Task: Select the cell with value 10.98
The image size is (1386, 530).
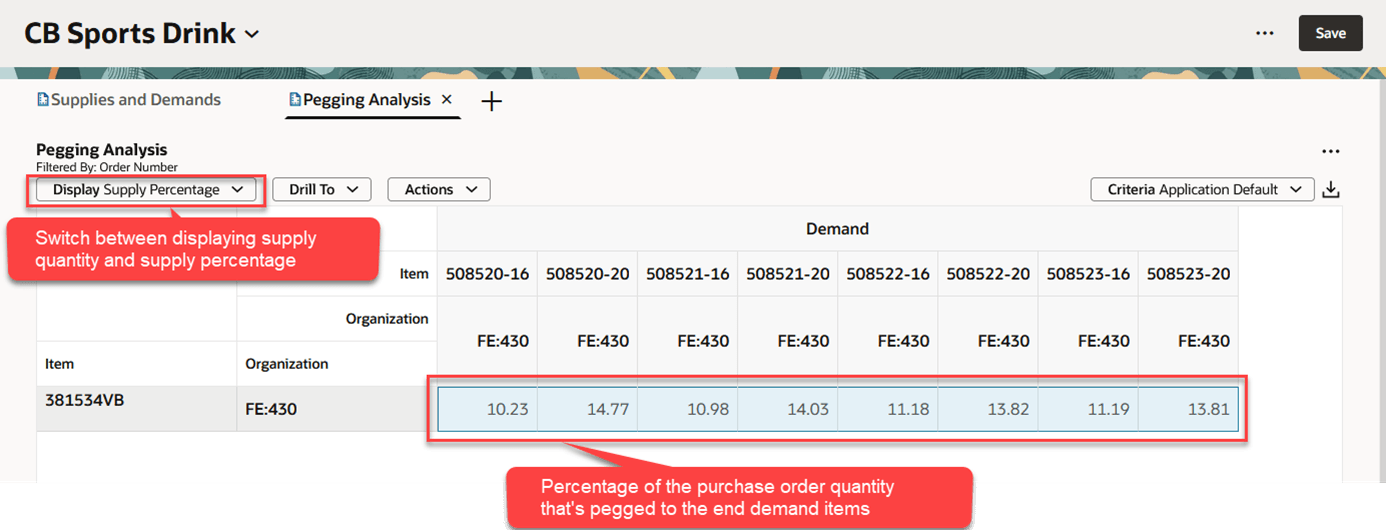Action: click(687, 409)
